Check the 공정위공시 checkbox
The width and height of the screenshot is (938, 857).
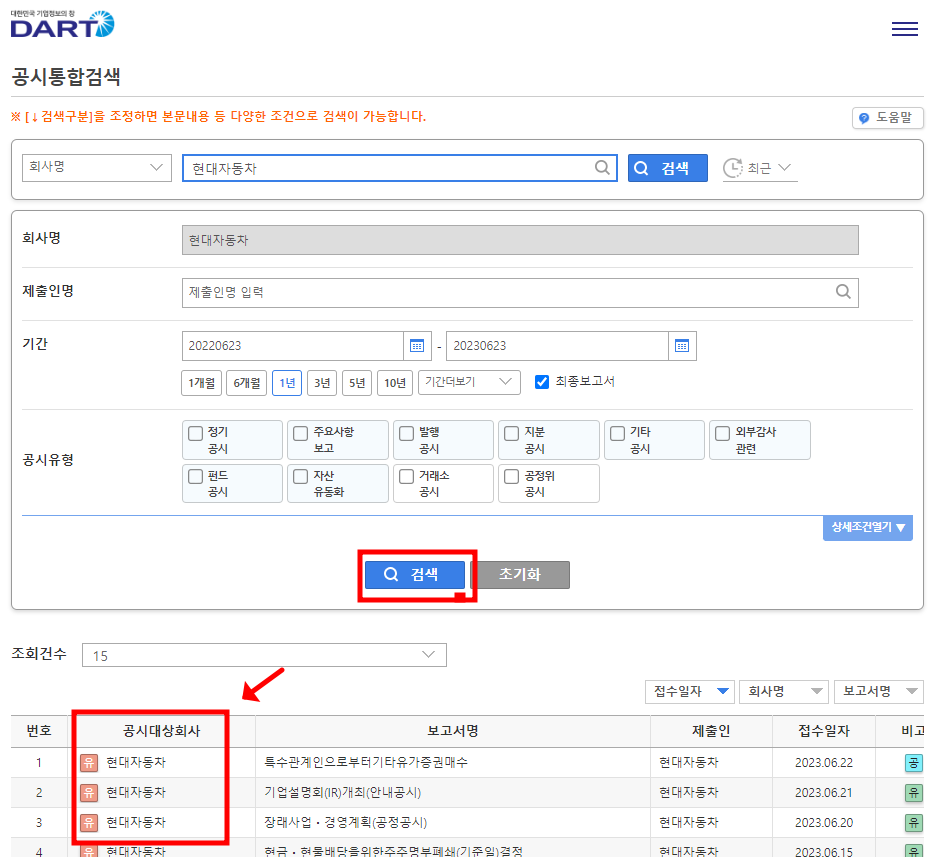pyautogui.click(x=511, y=477)
